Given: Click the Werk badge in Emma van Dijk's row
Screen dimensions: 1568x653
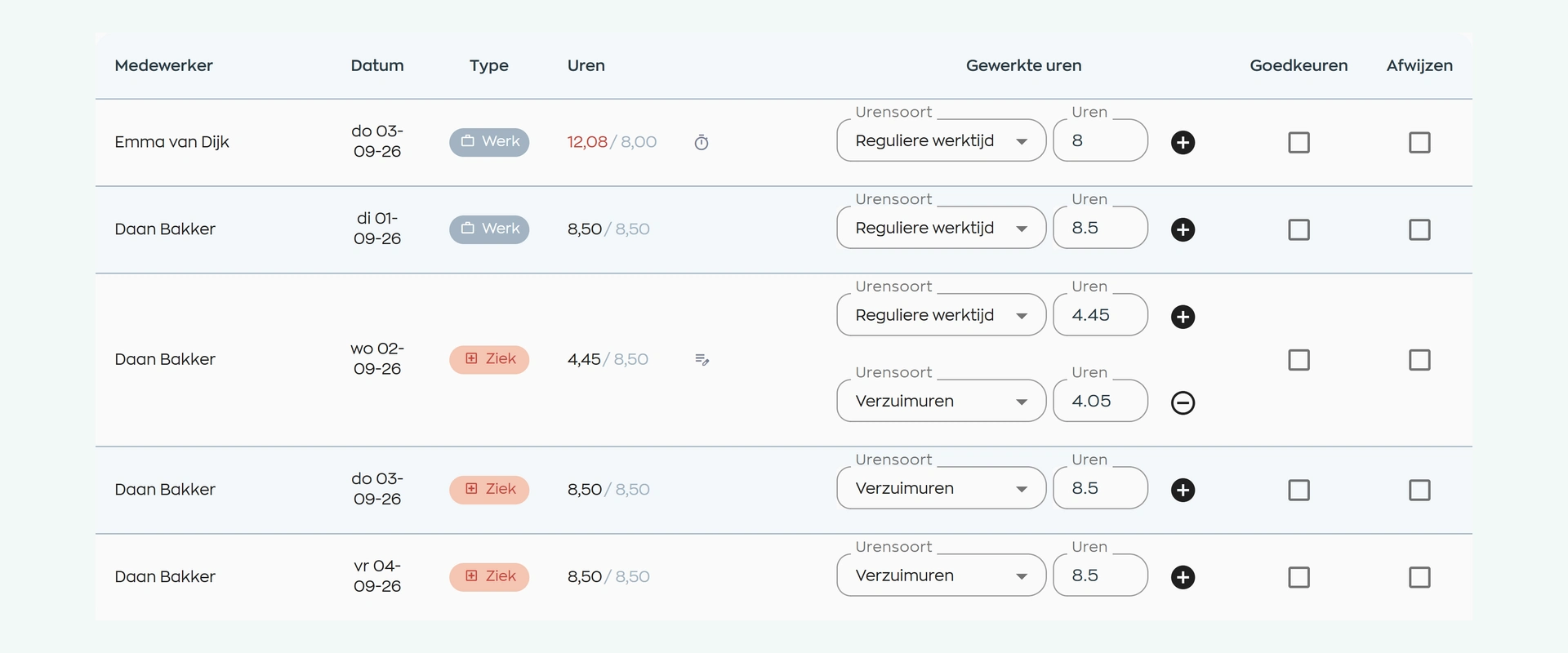Looking at the screenshot, I should point(489,142).
